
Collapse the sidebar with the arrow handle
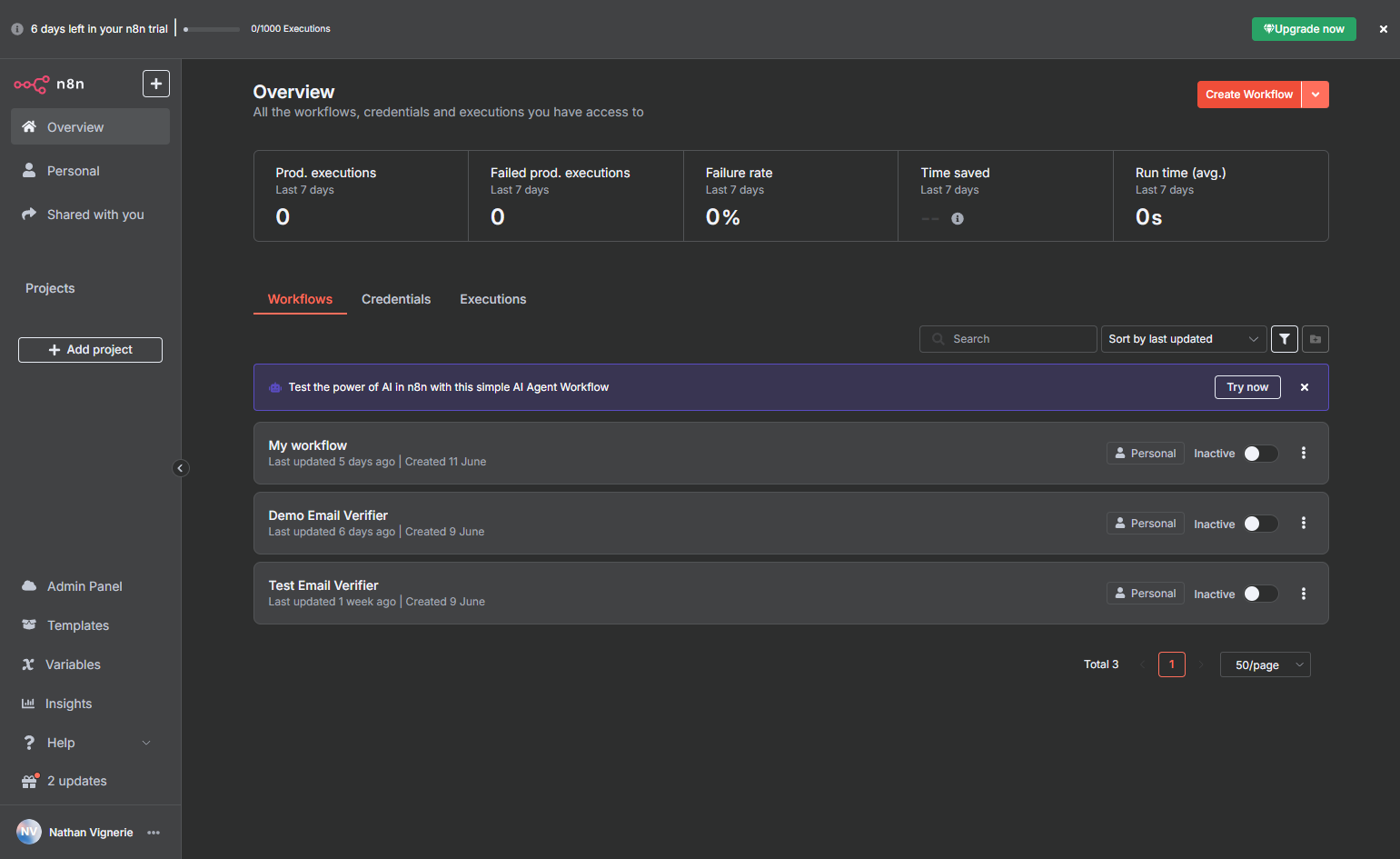point(180,468)
